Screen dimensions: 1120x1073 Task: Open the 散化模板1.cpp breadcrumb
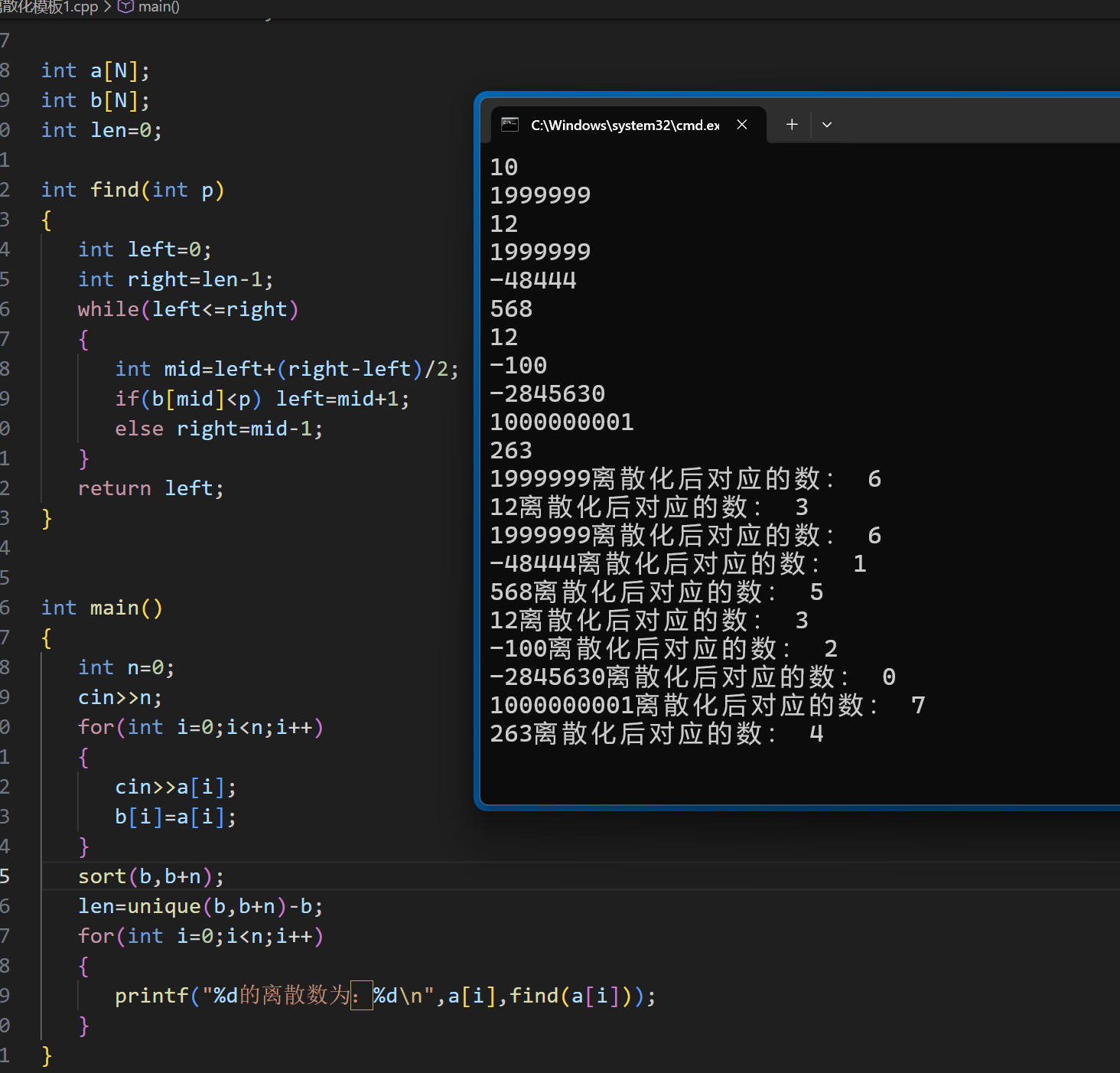pyautogui.click(x=49, y=7)
